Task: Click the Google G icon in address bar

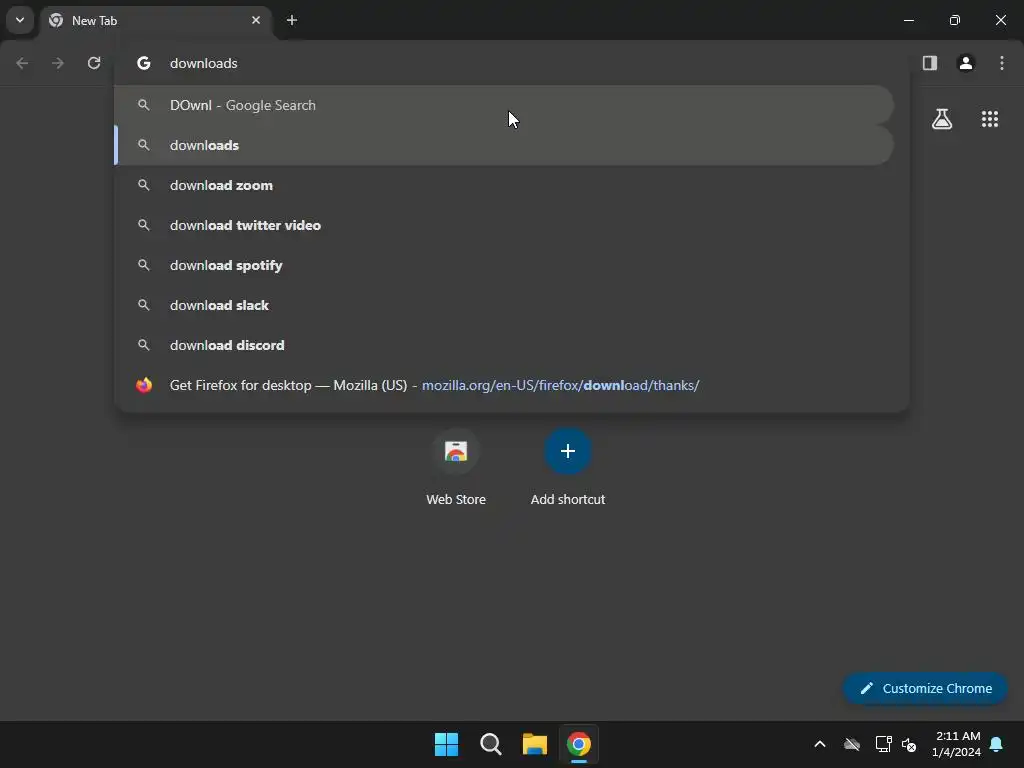Action: 144,63
